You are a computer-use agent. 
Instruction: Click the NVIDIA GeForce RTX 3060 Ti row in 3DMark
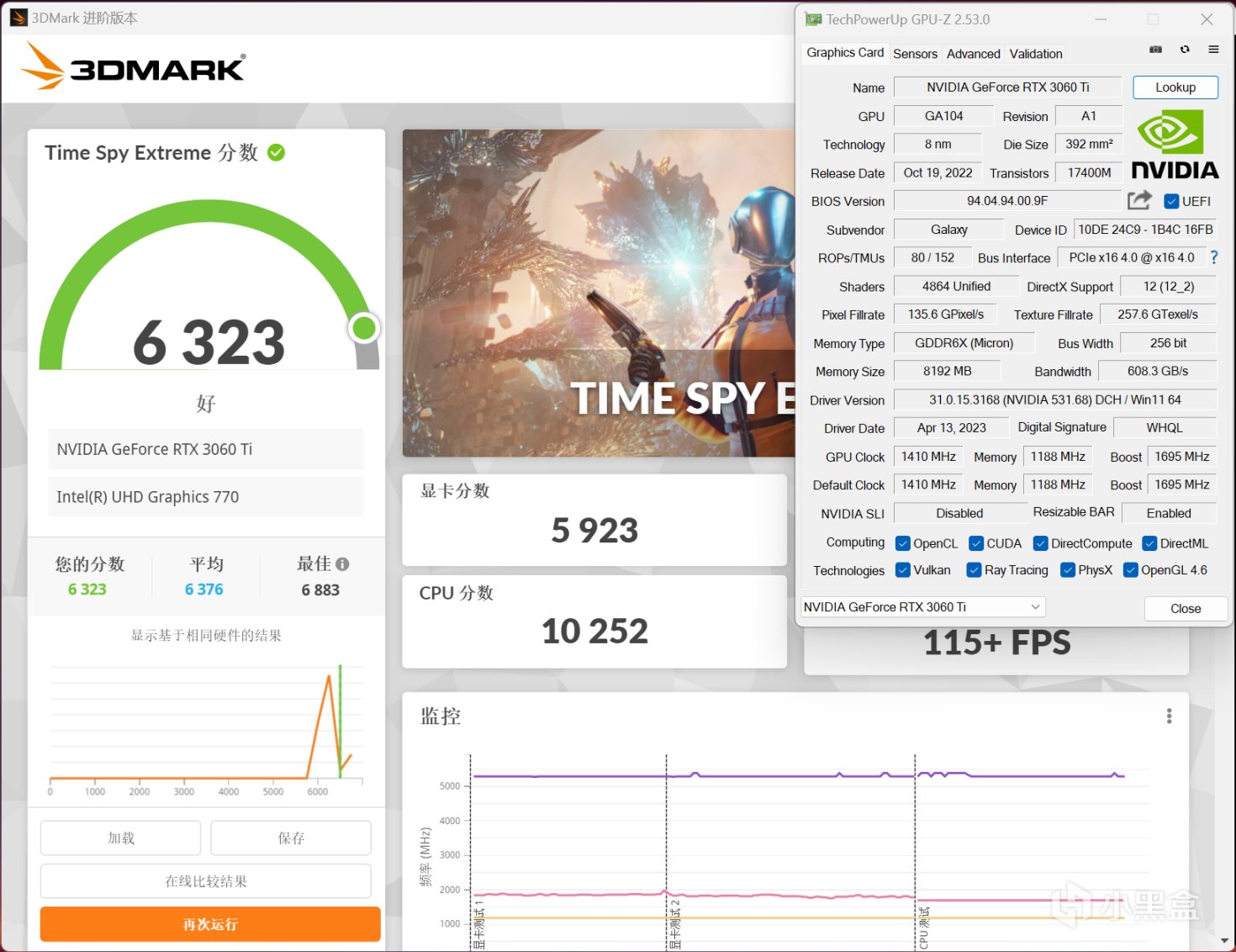click(x=206, y=449)
